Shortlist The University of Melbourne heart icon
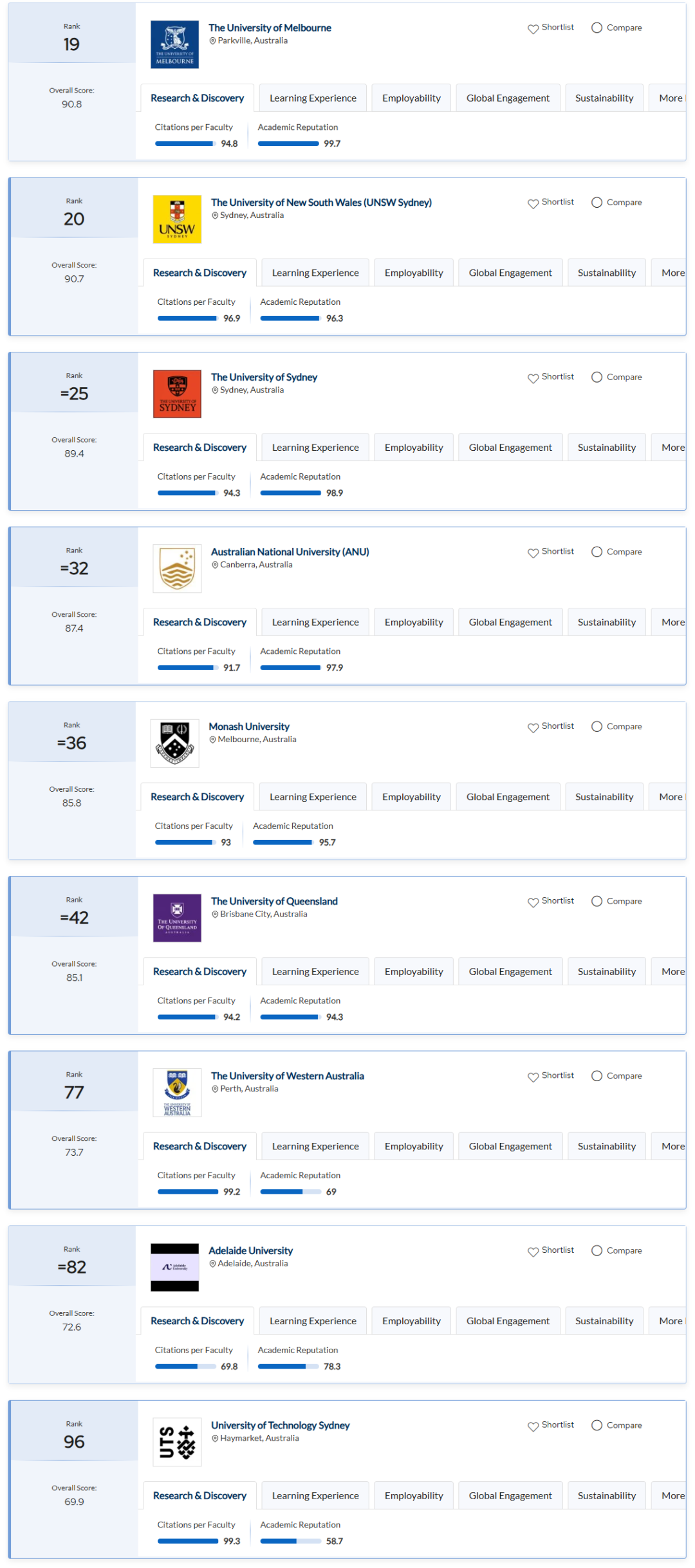Screen dimensions: 695x1568 click(x=533, y=29)
